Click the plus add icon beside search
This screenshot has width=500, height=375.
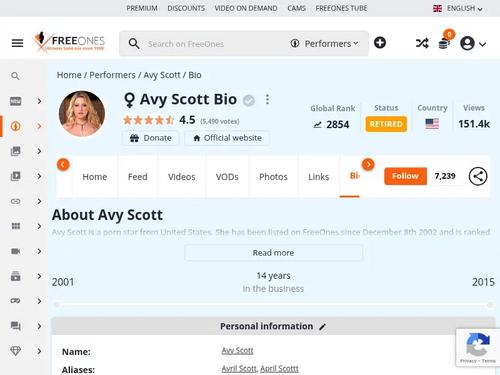380,43
